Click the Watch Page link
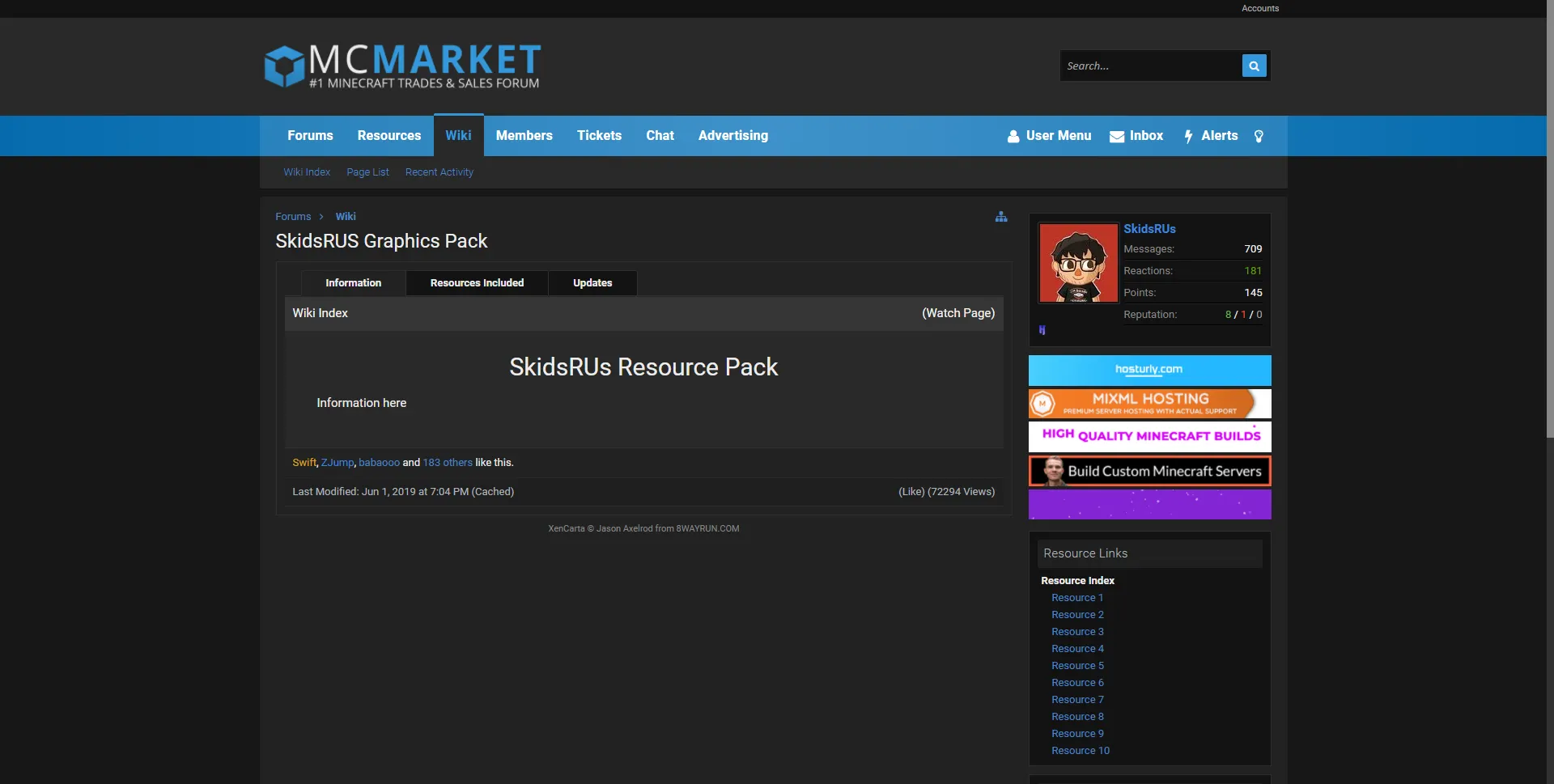The height and width of the screenshot is (784, 1554). [x=958, y=313]
